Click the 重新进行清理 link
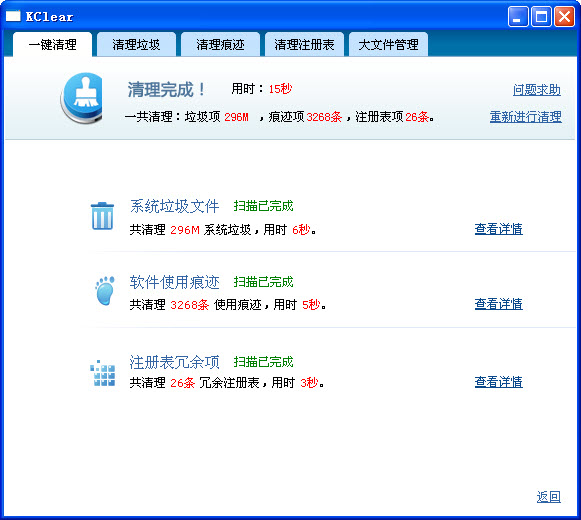This screenshot has height=520, width=581. pyautogui.click(x=525, y=117)
